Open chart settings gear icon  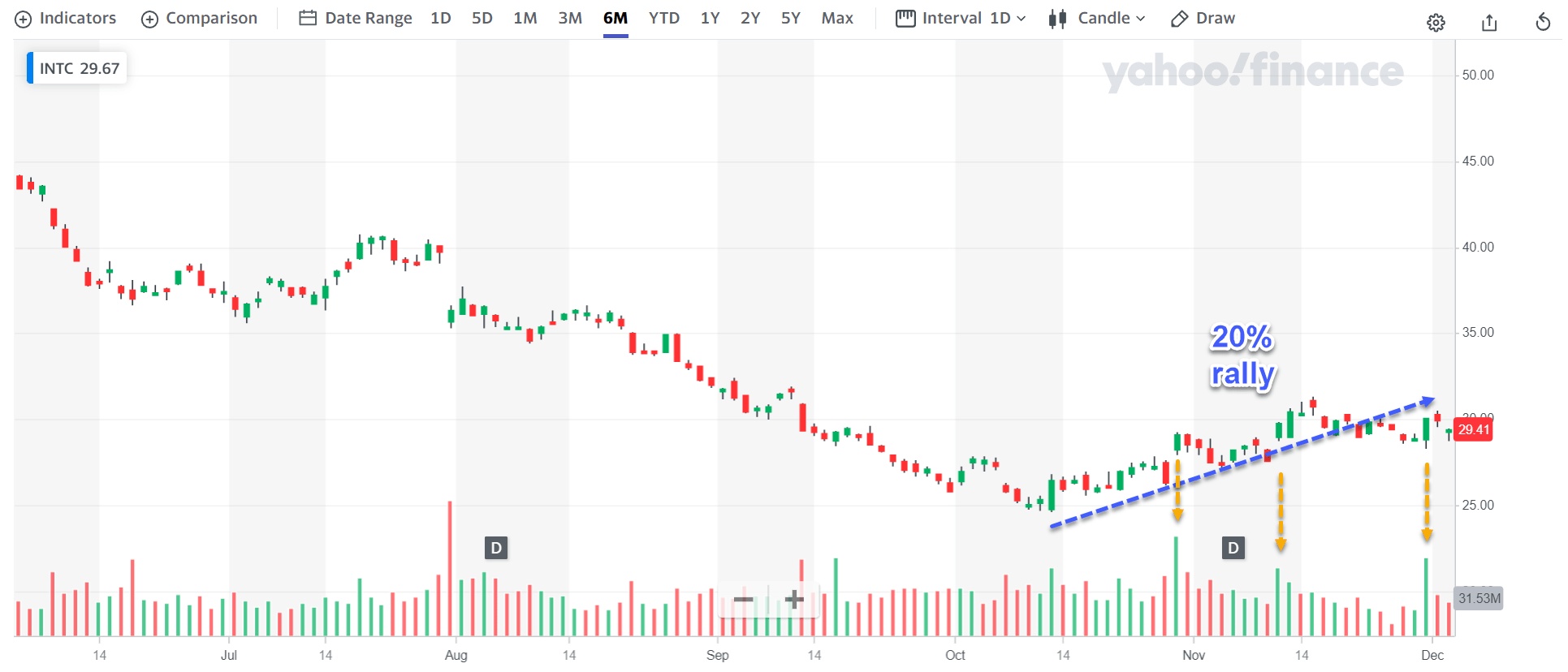click(1436, 23)
